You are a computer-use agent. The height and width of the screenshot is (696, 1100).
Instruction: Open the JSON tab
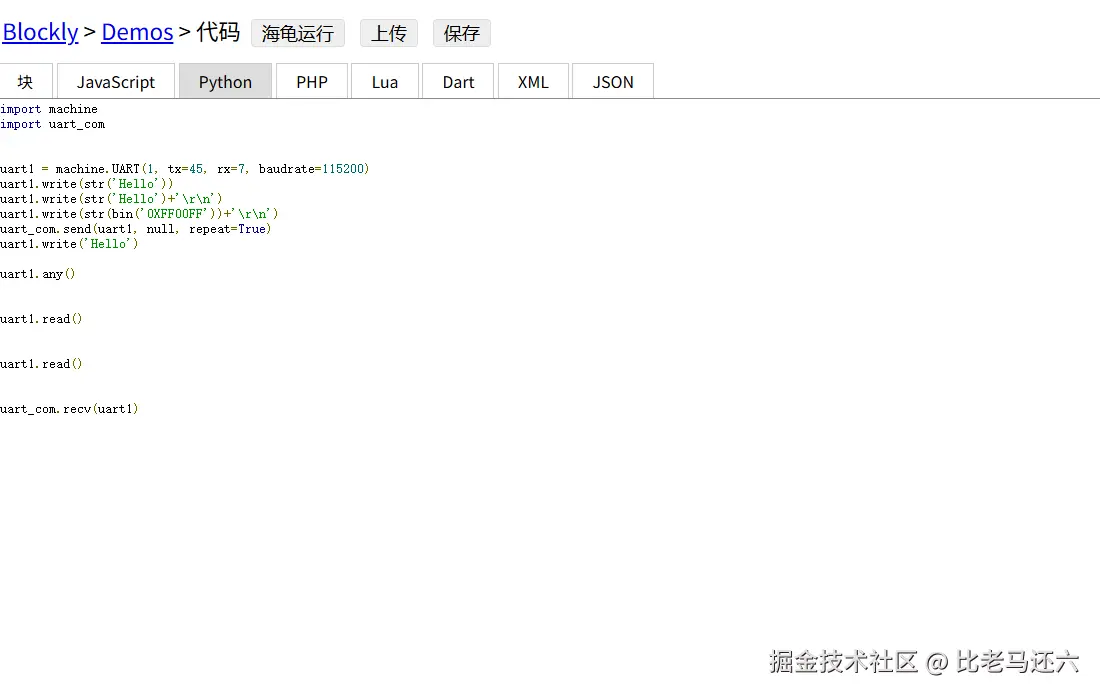(612, 81)
